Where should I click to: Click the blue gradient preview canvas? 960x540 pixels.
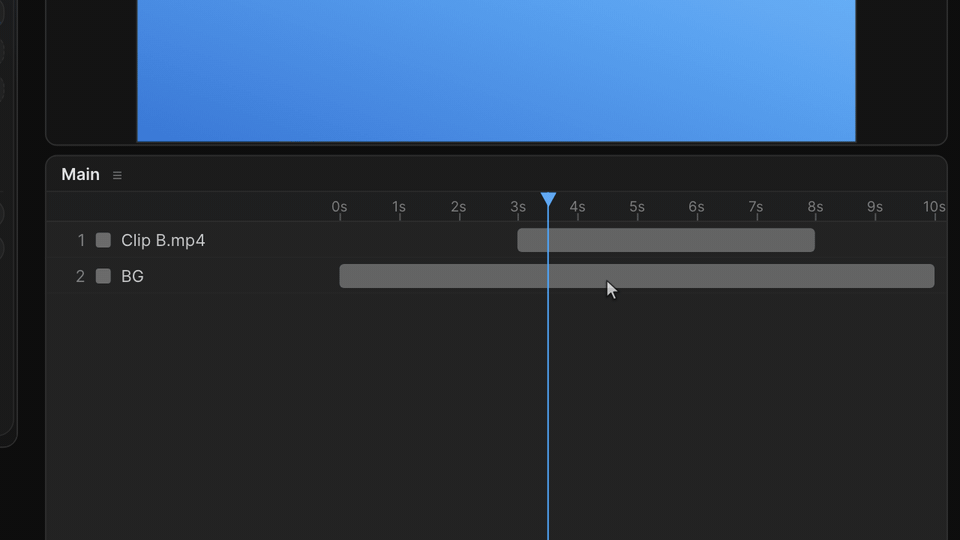(496, 70)
